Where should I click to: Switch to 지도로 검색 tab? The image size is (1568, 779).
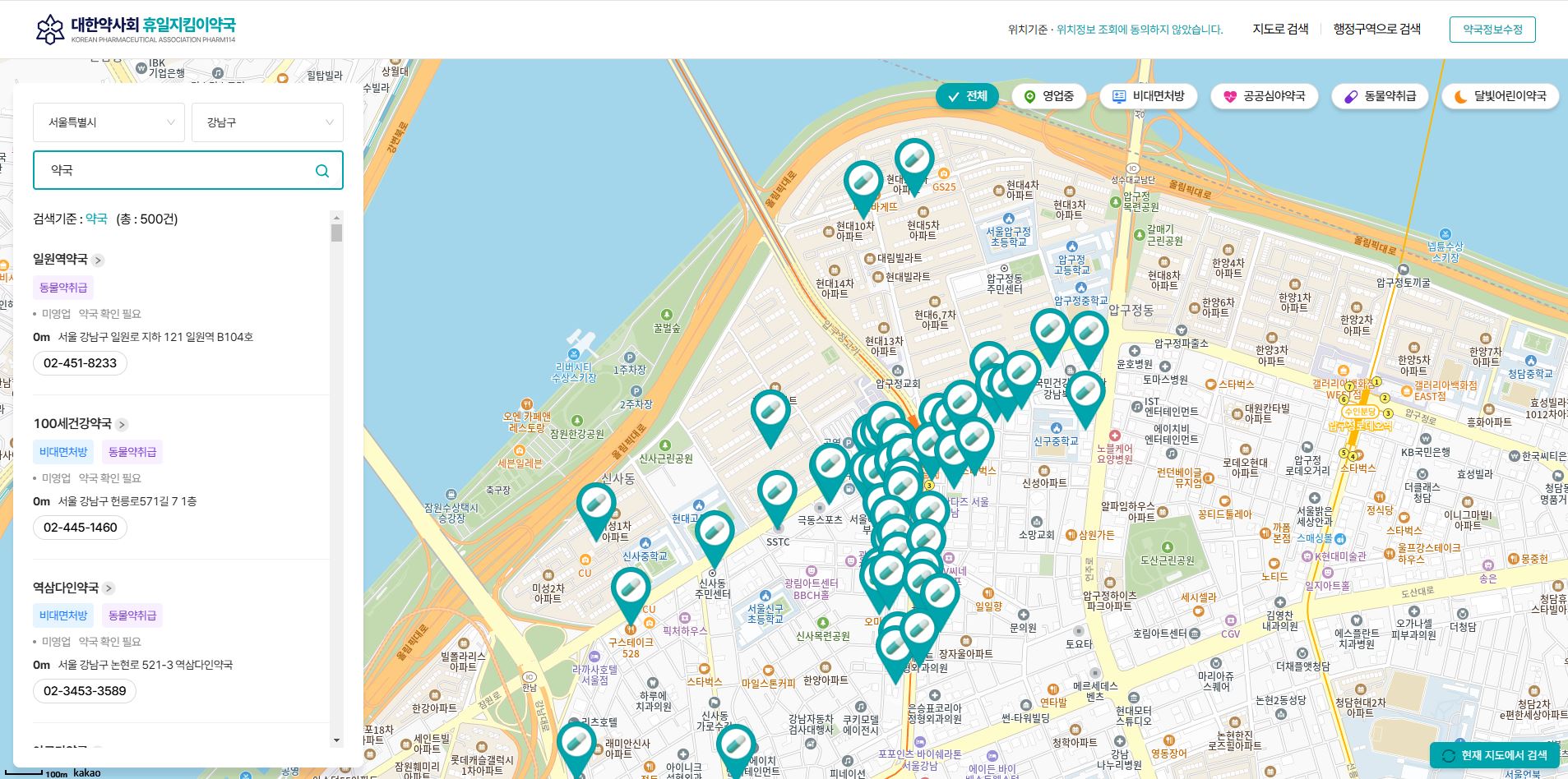click(1280, 29)
